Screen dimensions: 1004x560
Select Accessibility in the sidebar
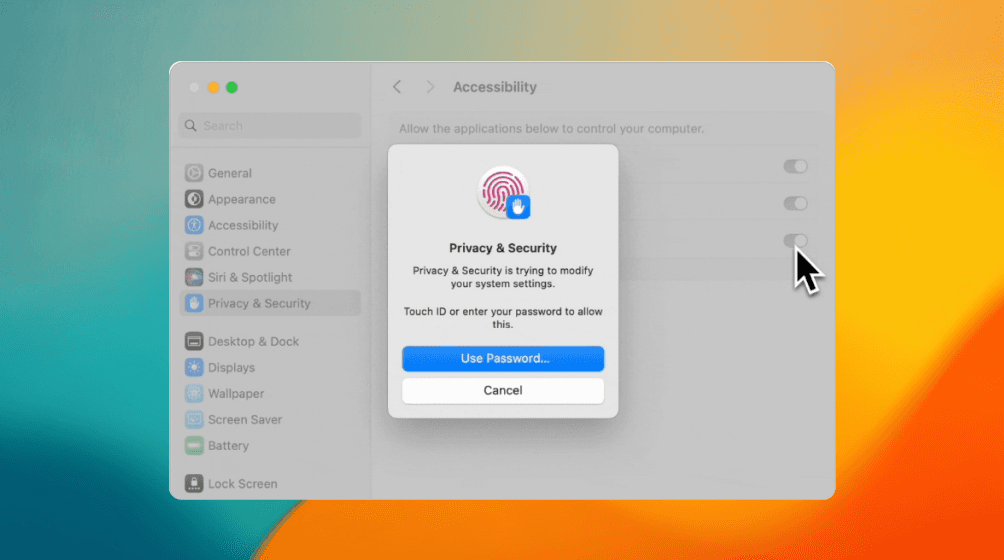pos(270,225)
